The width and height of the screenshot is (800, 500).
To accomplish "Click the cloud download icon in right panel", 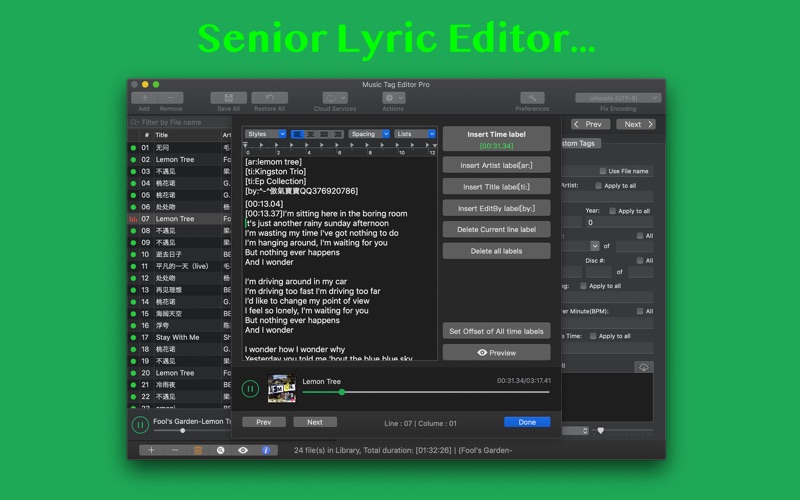I will pos(643,367).
